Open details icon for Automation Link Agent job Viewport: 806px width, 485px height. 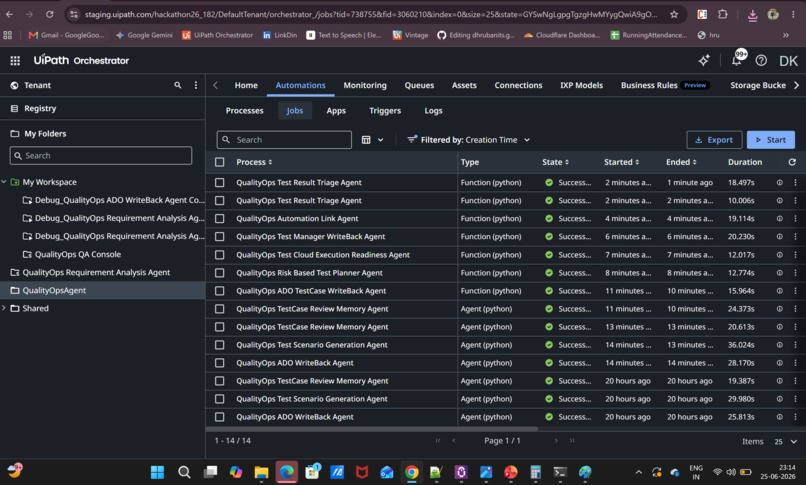click(780, 218)
